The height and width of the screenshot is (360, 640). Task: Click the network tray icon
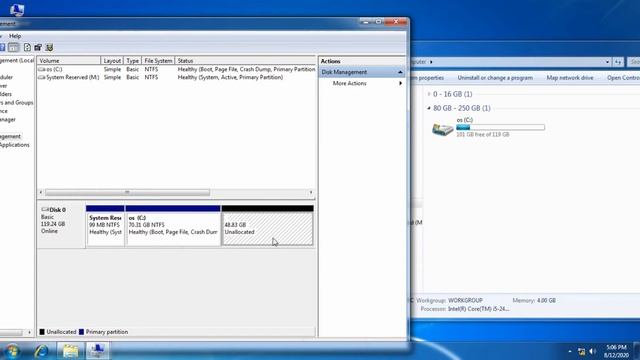[582, 351]
